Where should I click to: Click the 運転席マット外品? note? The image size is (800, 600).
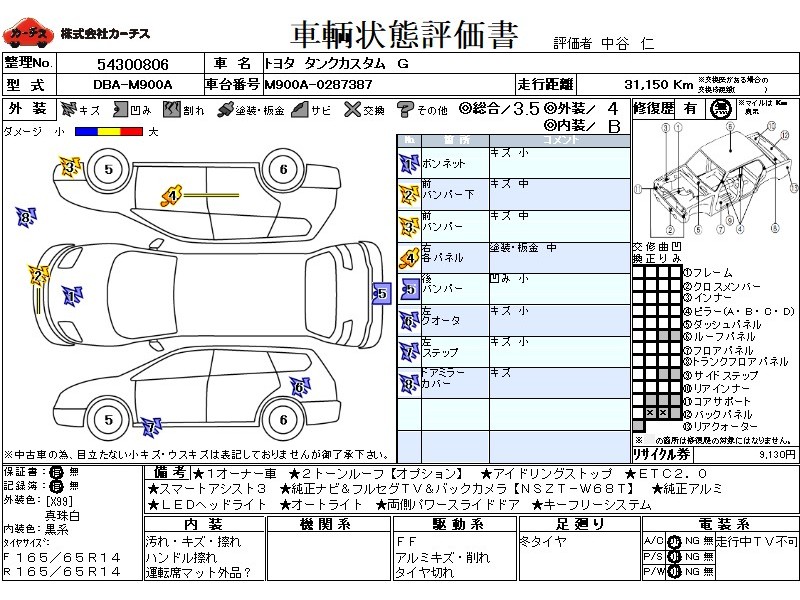[x=198, y=573]
